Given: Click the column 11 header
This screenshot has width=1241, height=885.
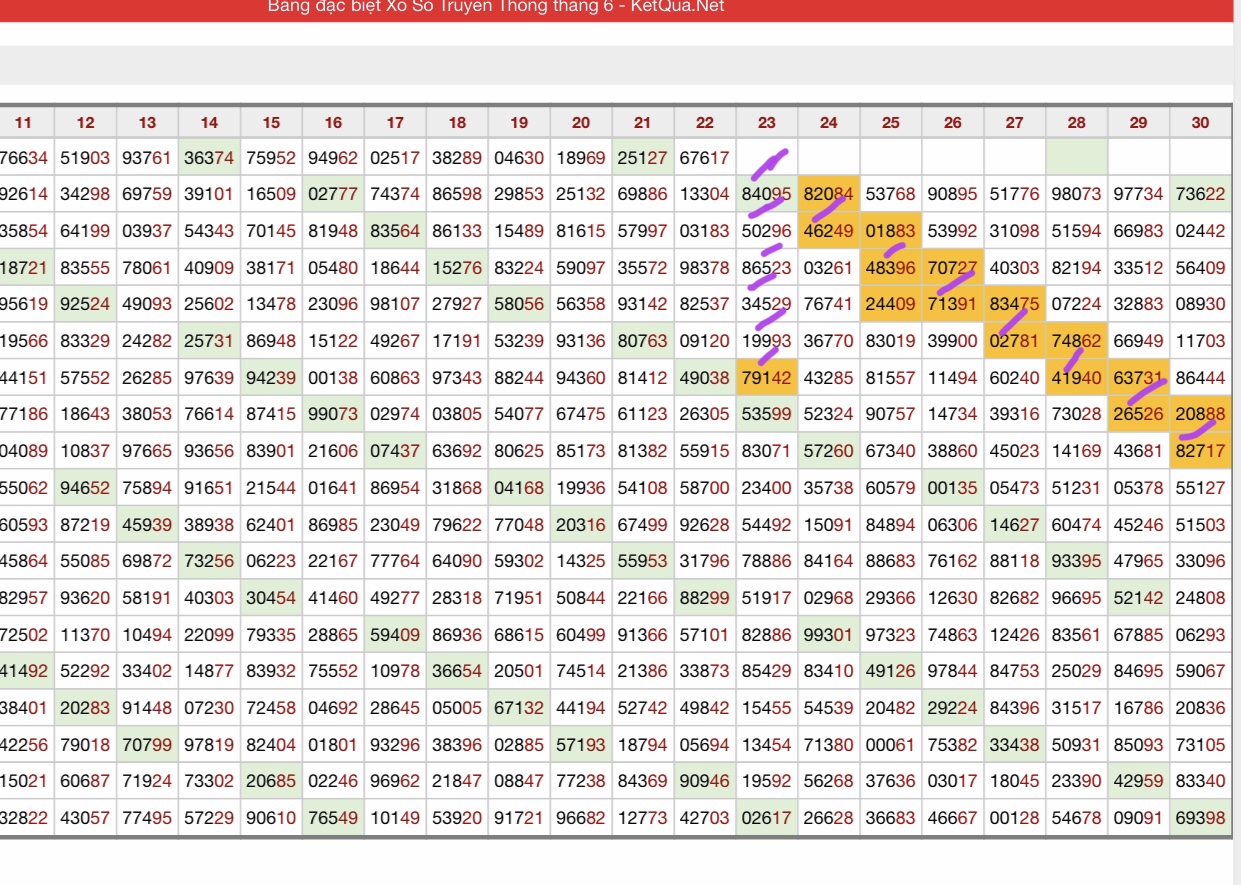Looking at the screenshot, I should [x=24, y=123].
